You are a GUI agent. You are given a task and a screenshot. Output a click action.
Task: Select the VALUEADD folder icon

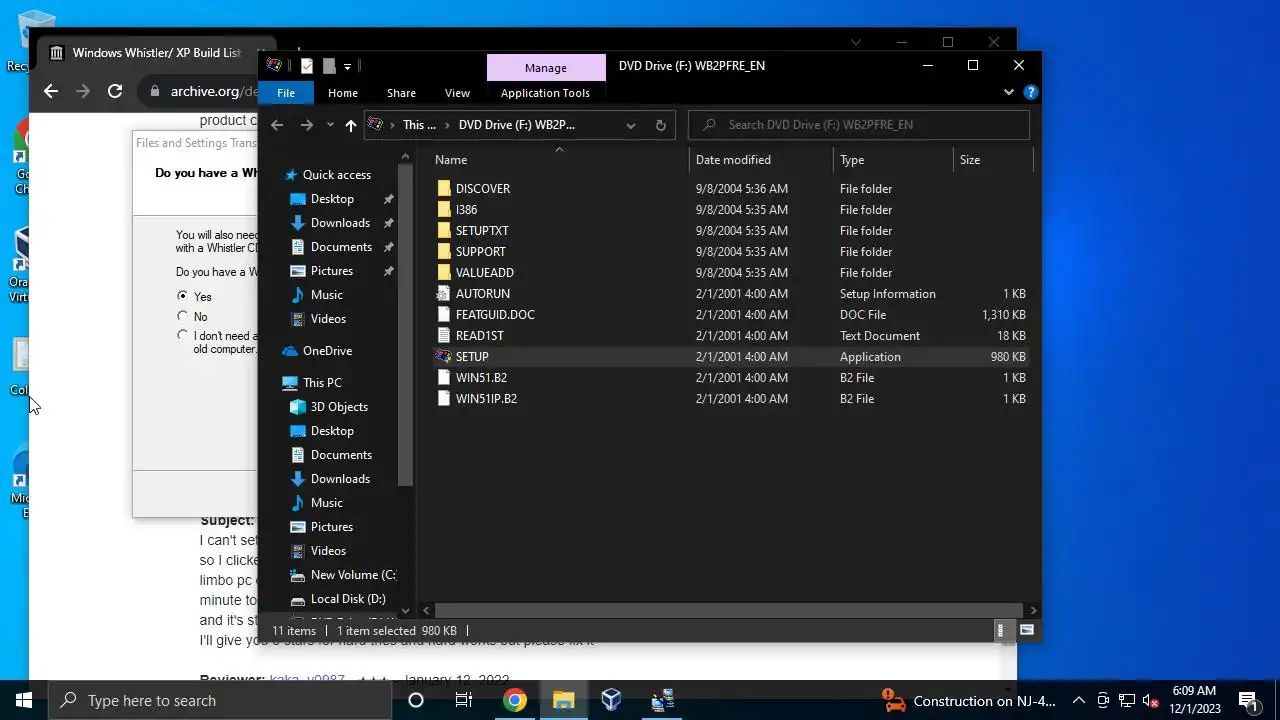[x=444, y=273]
